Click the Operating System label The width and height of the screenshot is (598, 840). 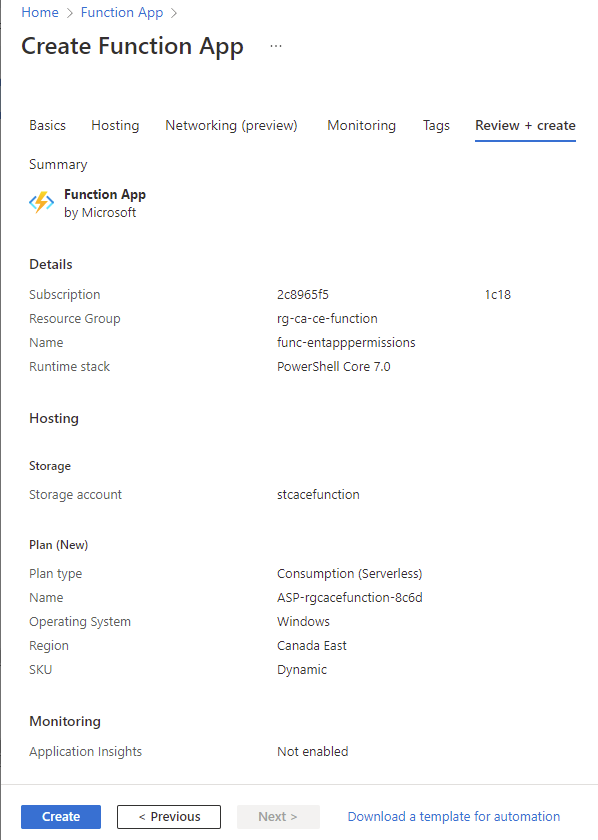click(x=80, y=621)
